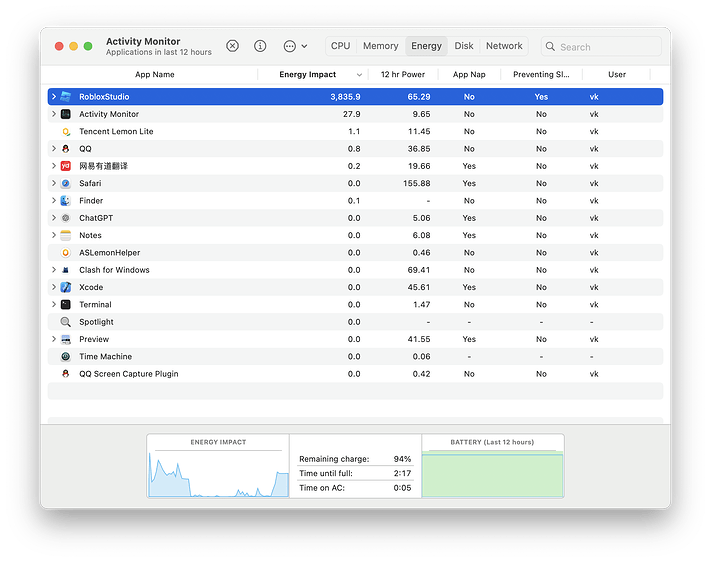
Task: Select the ASLemonHelper row name
Action: tap(109, 253)
